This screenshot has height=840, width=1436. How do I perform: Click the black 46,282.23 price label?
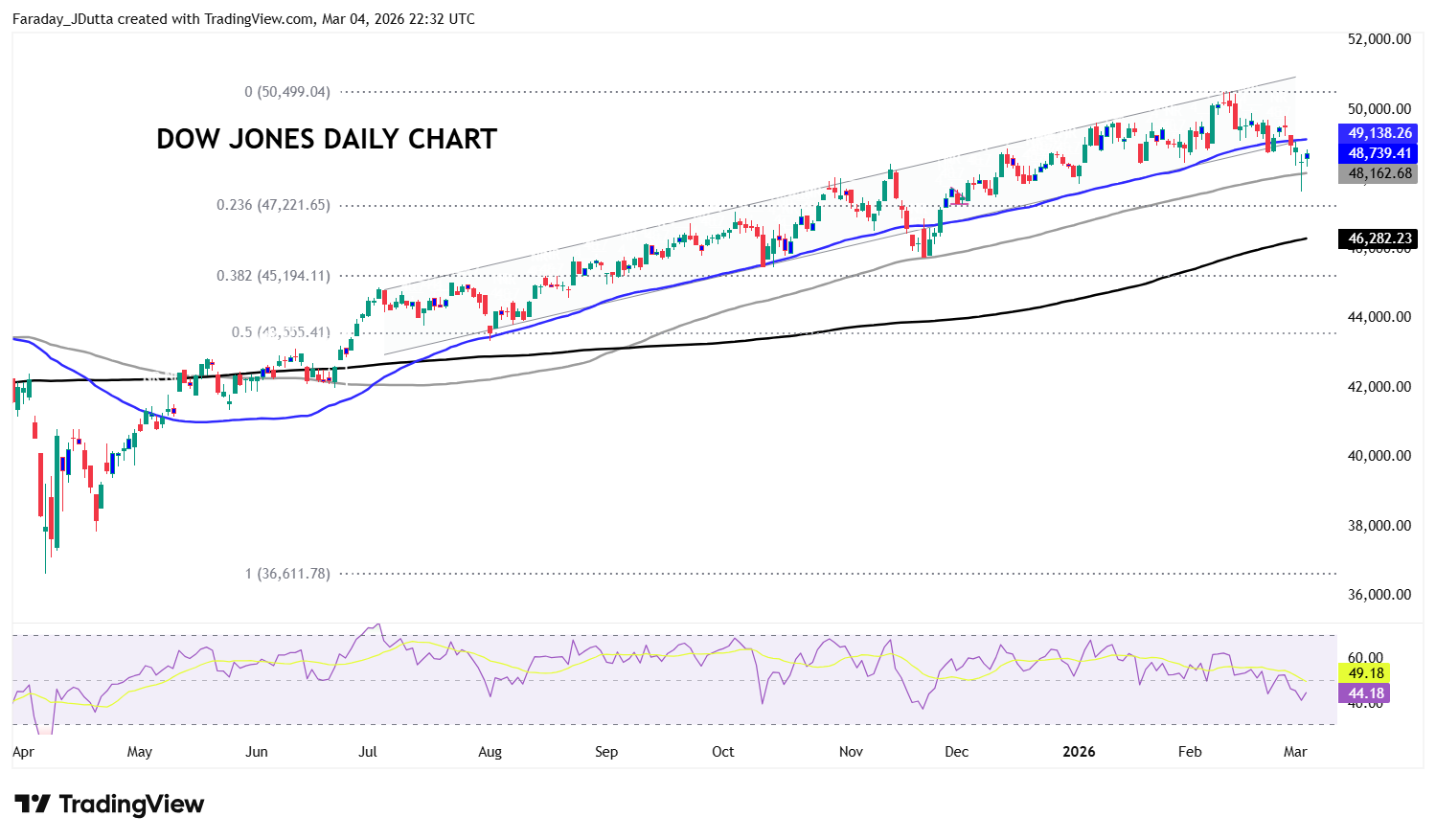pos(1378,238)
